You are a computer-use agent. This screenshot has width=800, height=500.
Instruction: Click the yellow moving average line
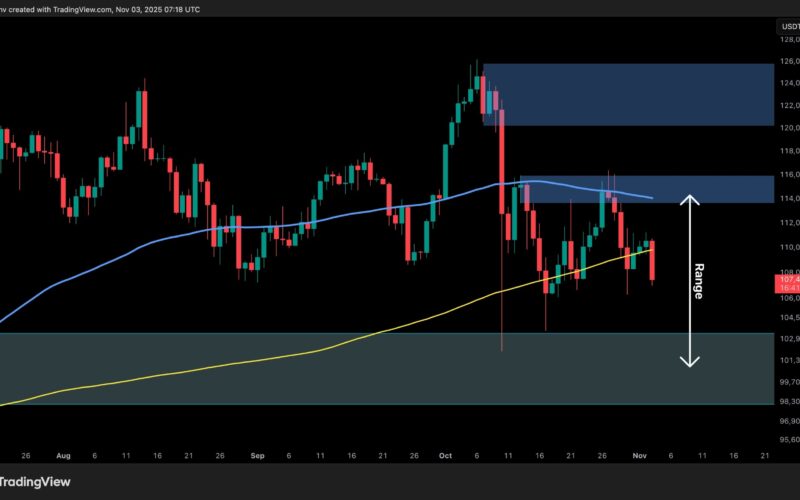coord(200,373)
